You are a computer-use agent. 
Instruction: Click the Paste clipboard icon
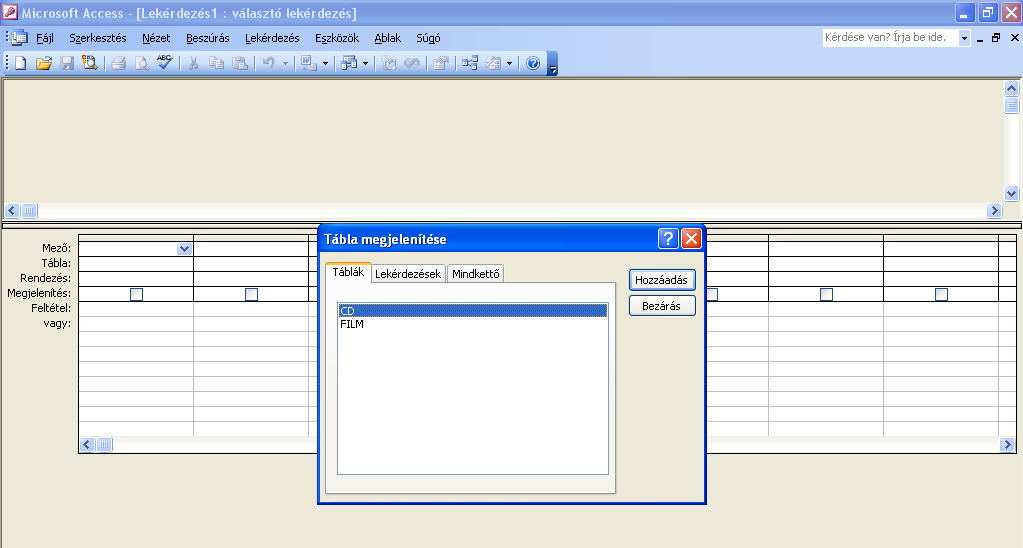coord(240,63)
